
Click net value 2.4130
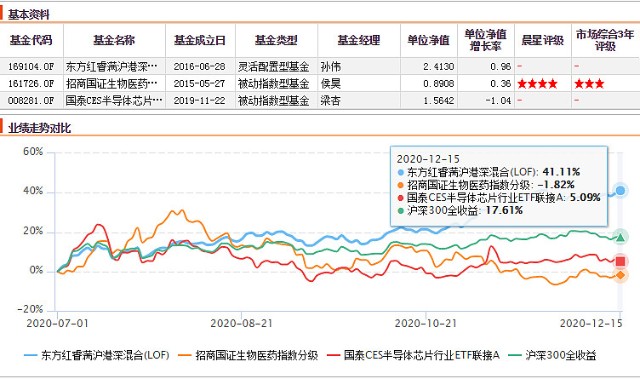pos(439,66)
